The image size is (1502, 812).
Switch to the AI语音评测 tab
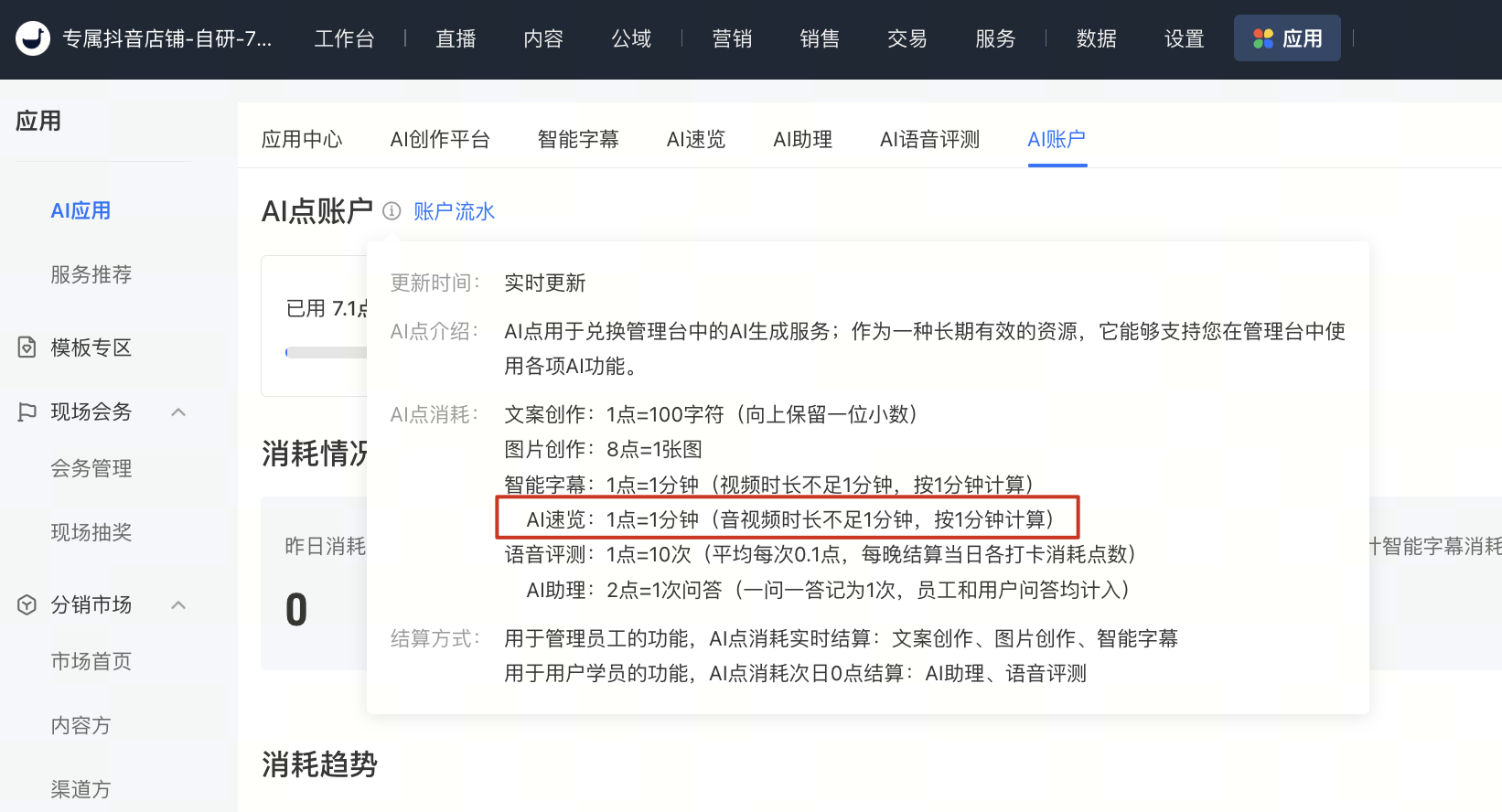[930, 139]
